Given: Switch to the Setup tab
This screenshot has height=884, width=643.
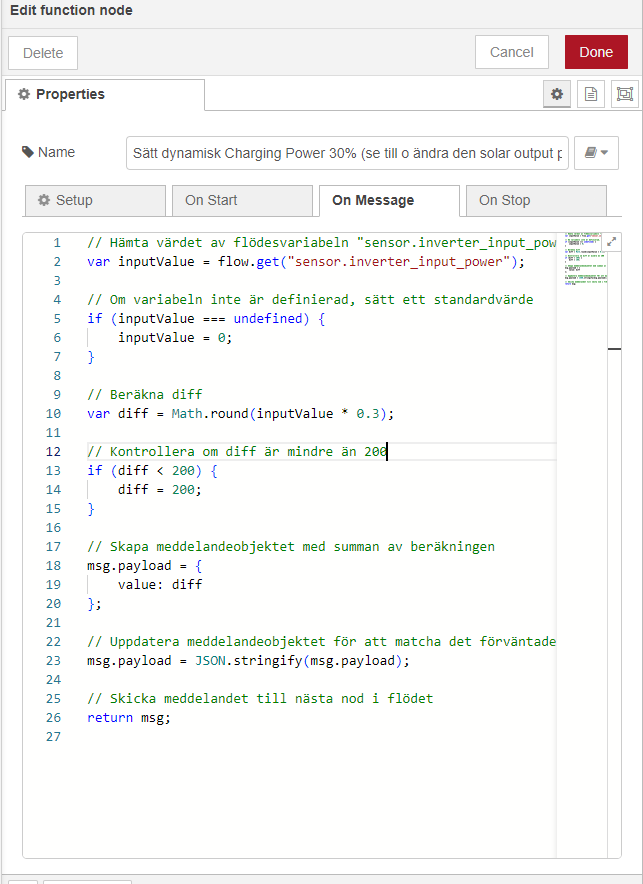Looking at the screenshot, I should (95, 201).
